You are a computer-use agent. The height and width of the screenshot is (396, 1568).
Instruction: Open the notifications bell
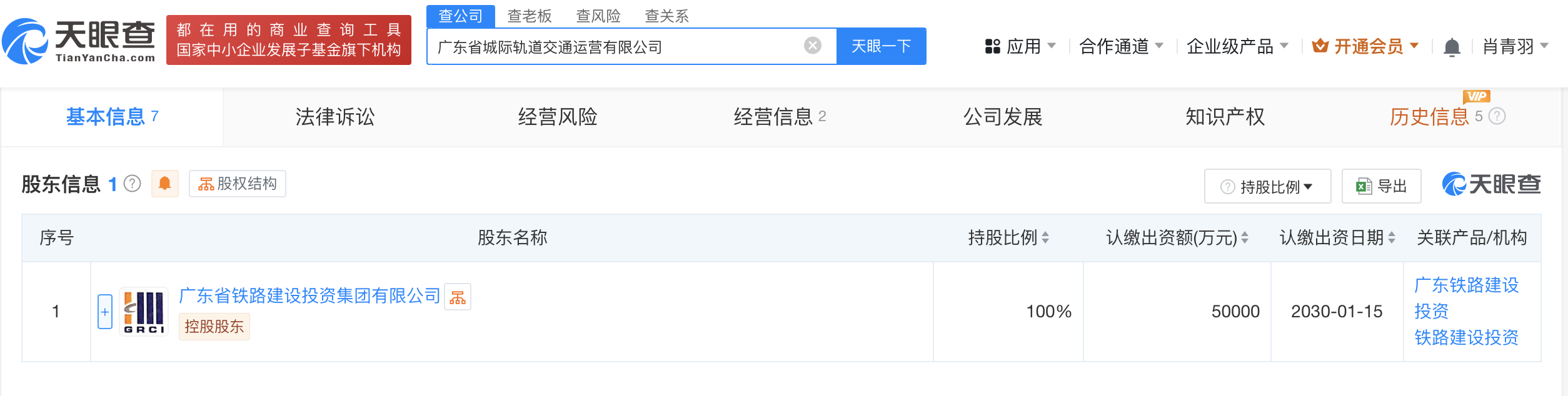tap(1452, 47)
